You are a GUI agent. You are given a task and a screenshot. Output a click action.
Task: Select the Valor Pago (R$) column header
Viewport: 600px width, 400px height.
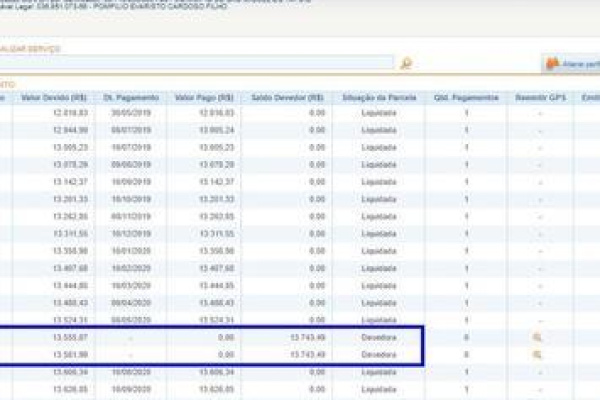tap(204, 98)
